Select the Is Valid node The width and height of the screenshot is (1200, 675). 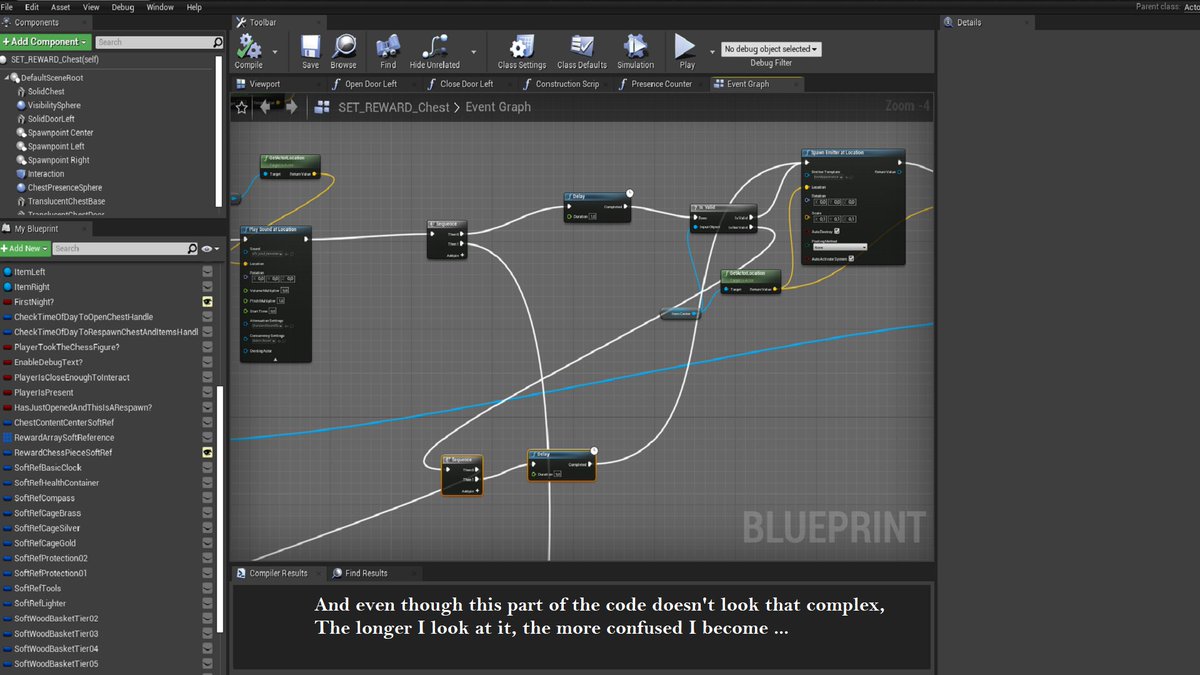723,219
